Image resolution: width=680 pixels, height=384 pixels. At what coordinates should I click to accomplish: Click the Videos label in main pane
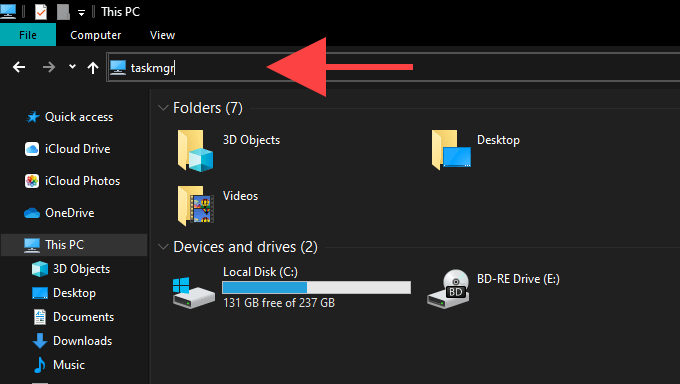[x=240, y=196]
